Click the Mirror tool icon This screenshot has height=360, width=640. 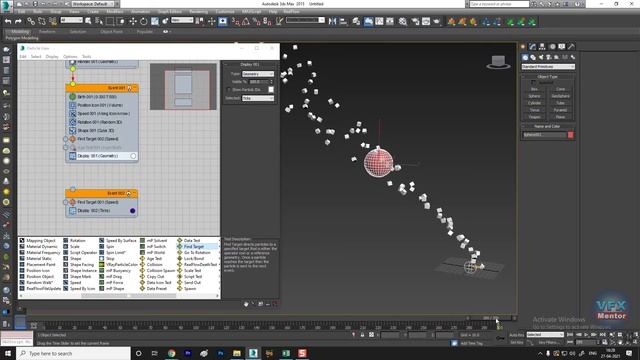tap(332, 21)
